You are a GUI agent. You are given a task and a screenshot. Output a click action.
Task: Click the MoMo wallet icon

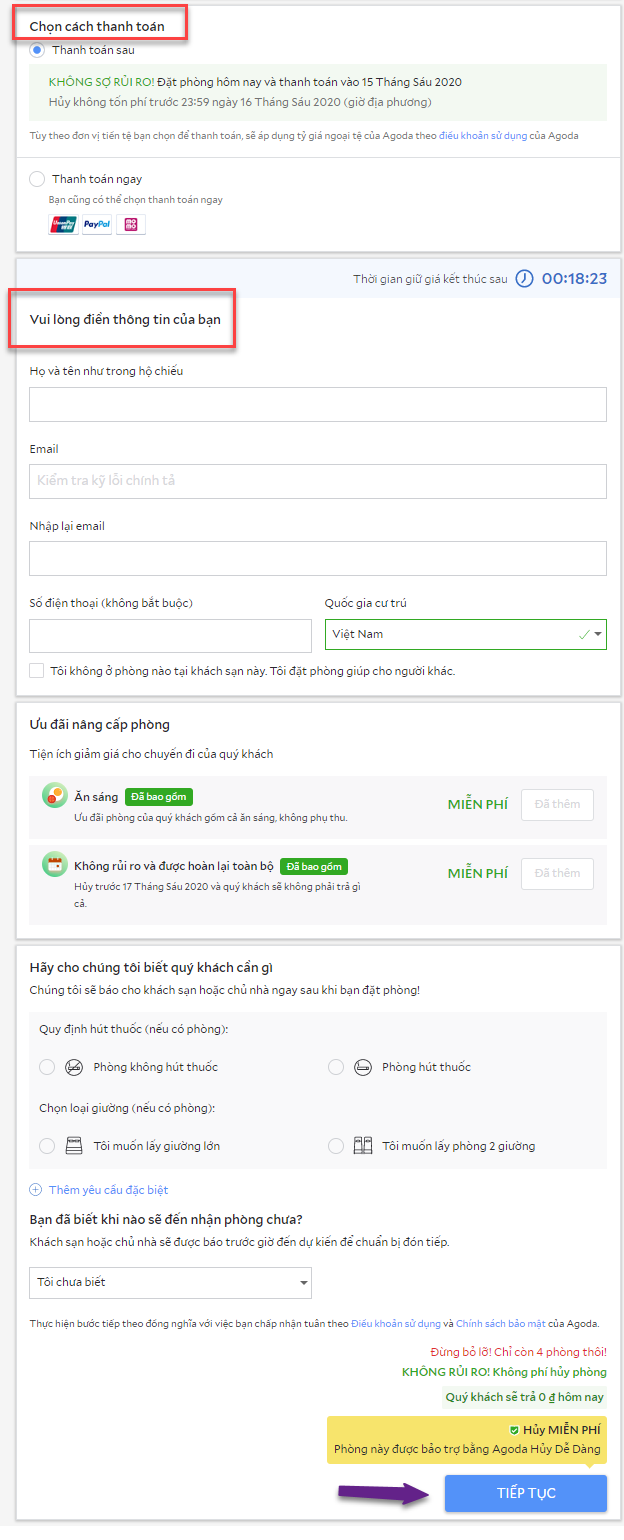[131, 225]
